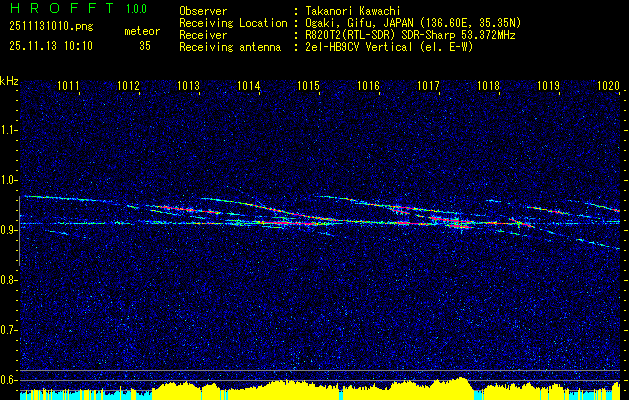Click the 1018 time axis marker
Image resolution: width=629 pixels, height=400 pixels.
click(x=488, y=85)
